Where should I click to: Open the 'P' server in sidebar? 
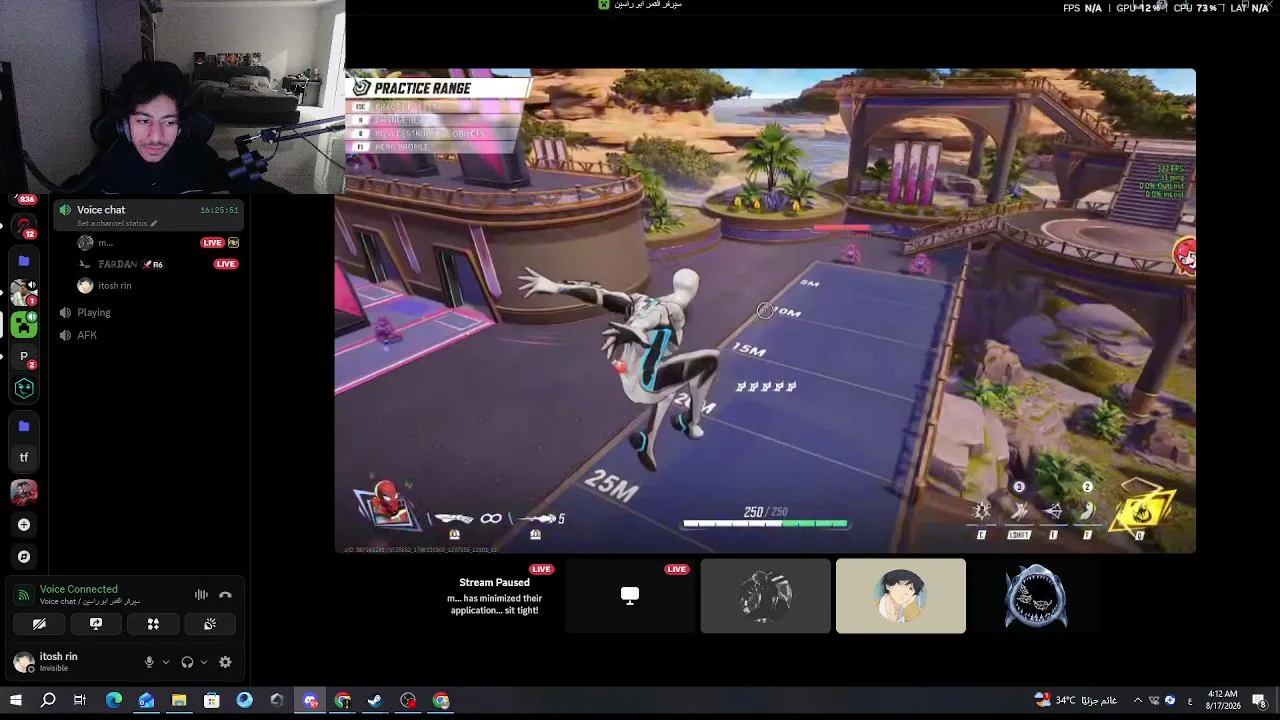[24, 356]
